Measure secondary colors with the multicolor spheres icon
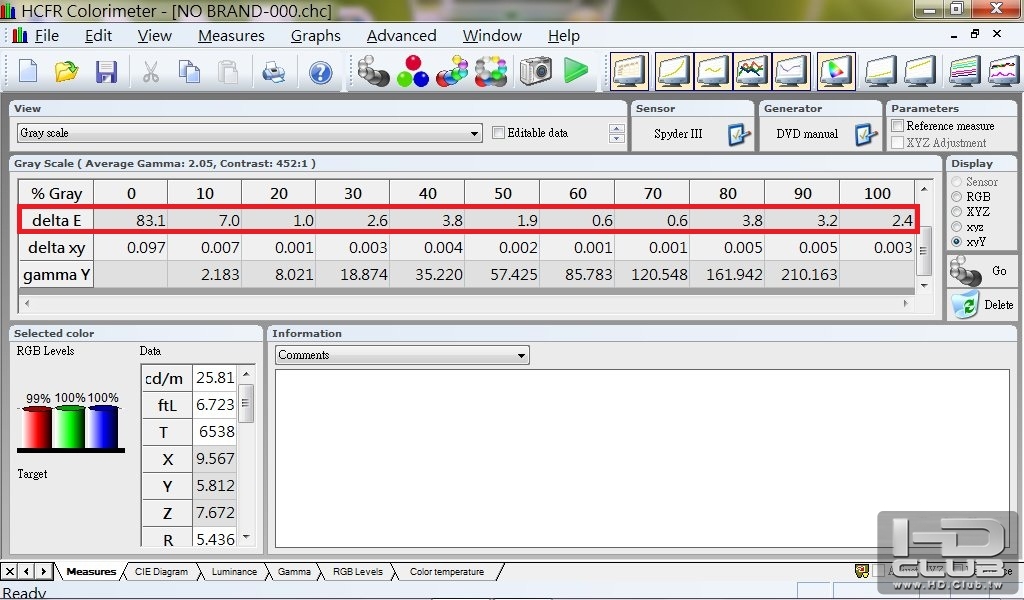 (452, 71)
